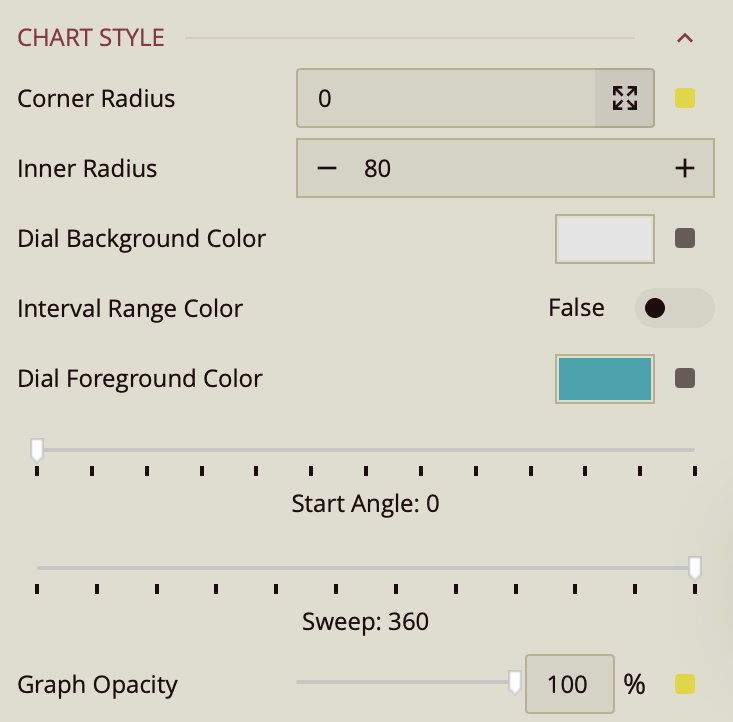The image size is (733, 722).
Task: Click the yellow indicator beside Graph Opacity
Action: click(x=685, y=684)
